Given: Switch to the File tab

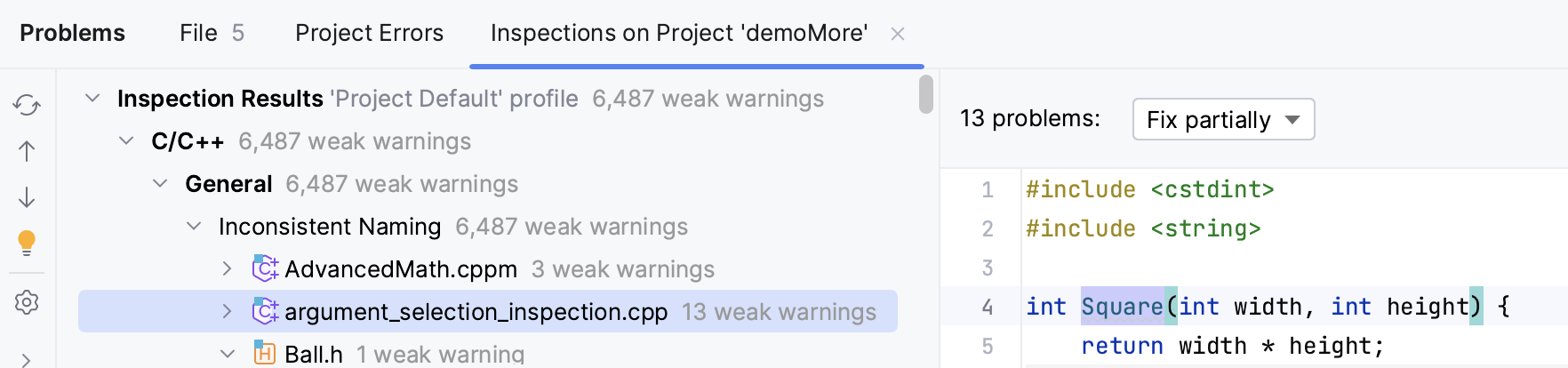Looking at the screenshot, I should coord(211,33).
